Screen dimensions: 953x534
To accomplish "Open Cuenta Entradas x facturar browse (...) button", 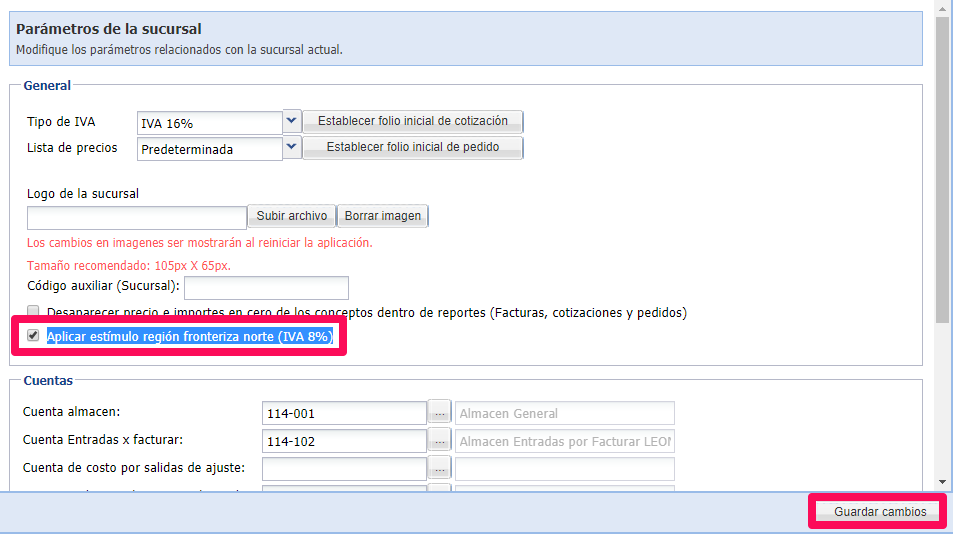I will point(440,441).
